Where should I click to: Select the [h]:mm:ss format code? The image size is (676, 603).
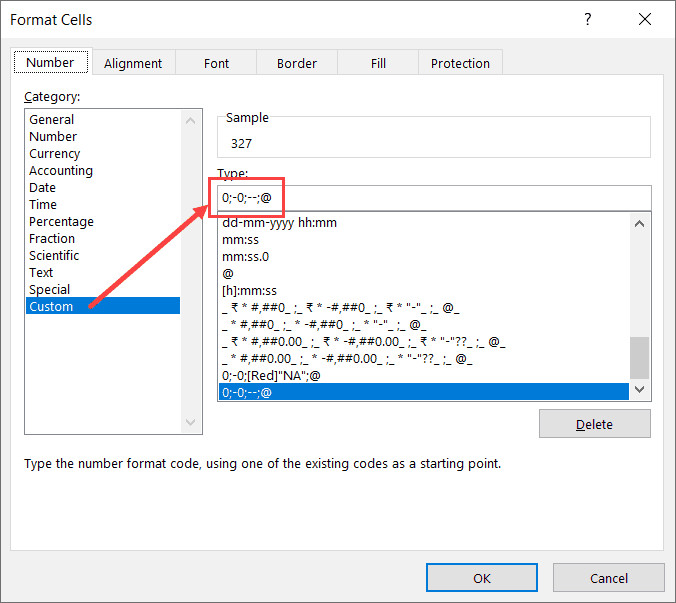click(248, 291)
